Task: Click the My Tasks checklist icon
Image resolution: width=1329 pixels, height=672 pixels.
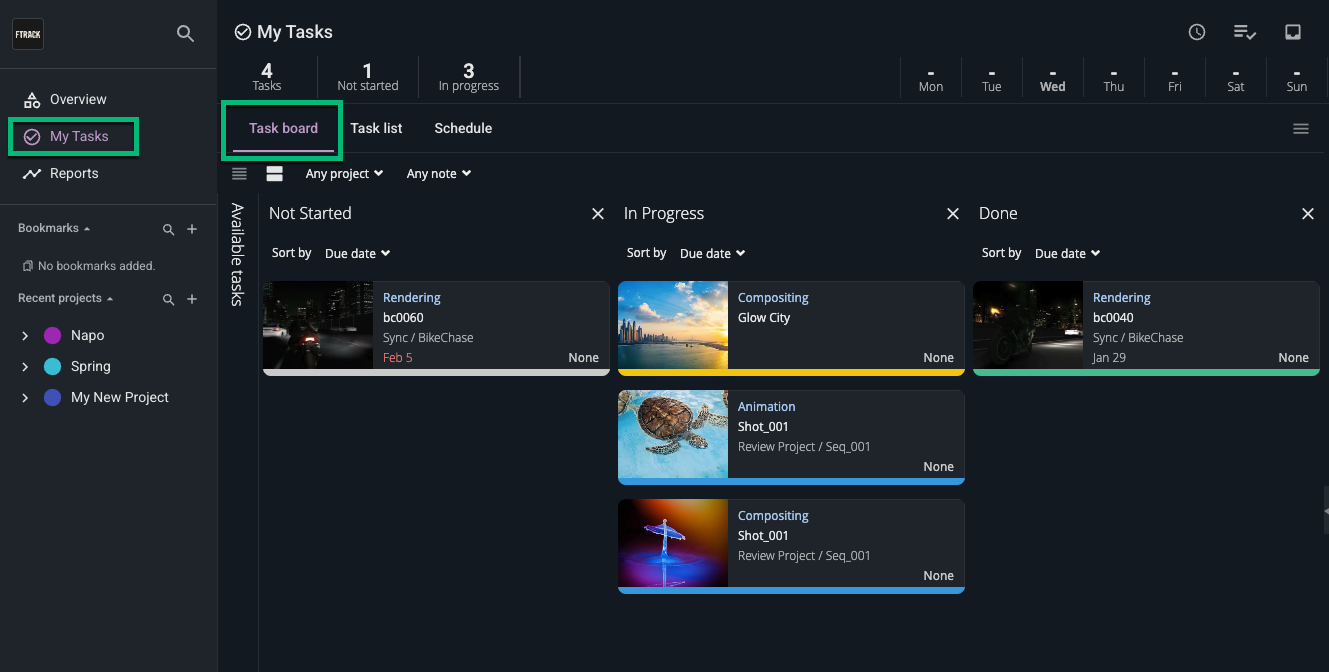Action: click(1244, 31)
